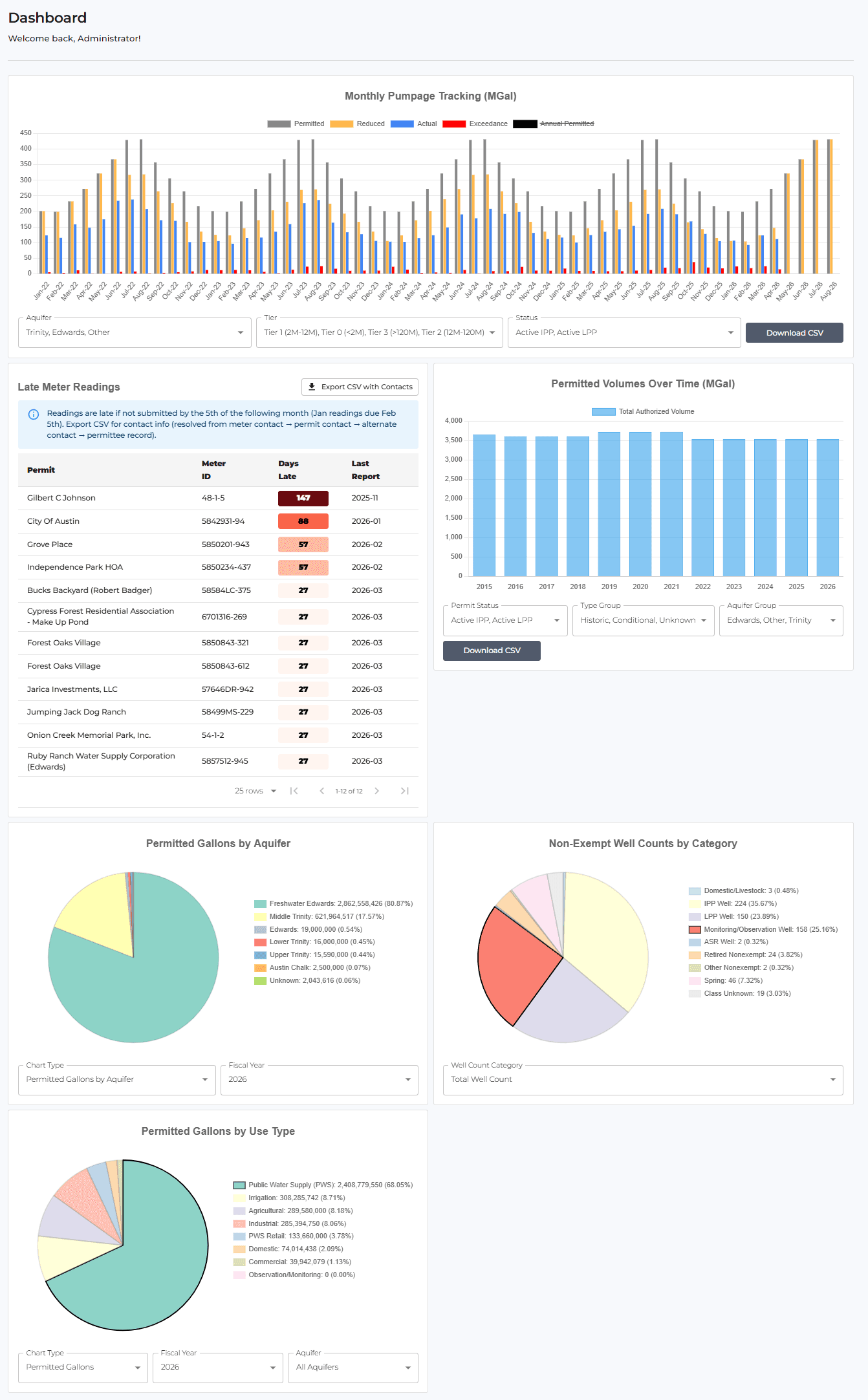Select Cypress Forest Residential Association row
The width and height of the screenshot is (868, 1400).
pyautogui.click(x=218, y=617)
